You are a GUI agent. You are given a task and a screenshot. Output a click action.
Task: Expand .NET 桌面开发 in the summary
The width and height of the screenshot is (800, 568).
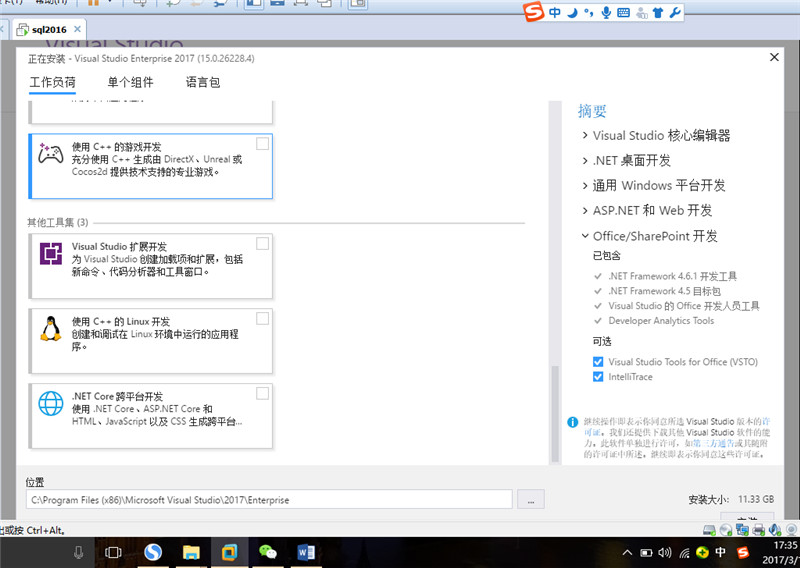tap(585, 160)
